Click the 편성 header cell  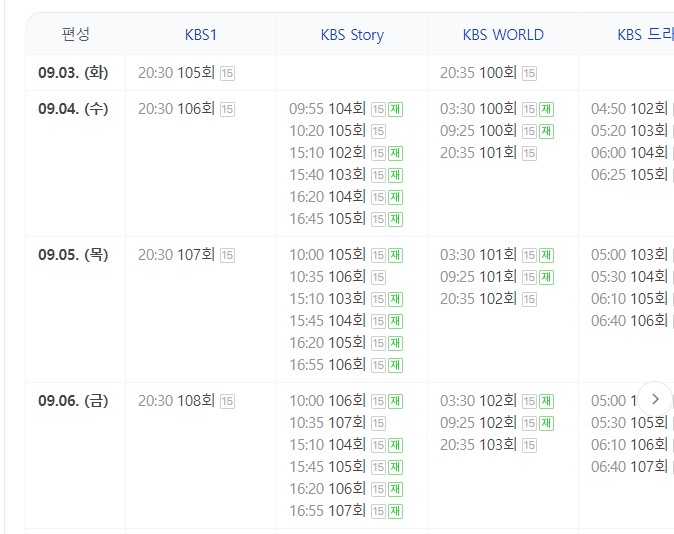(75, 35)
